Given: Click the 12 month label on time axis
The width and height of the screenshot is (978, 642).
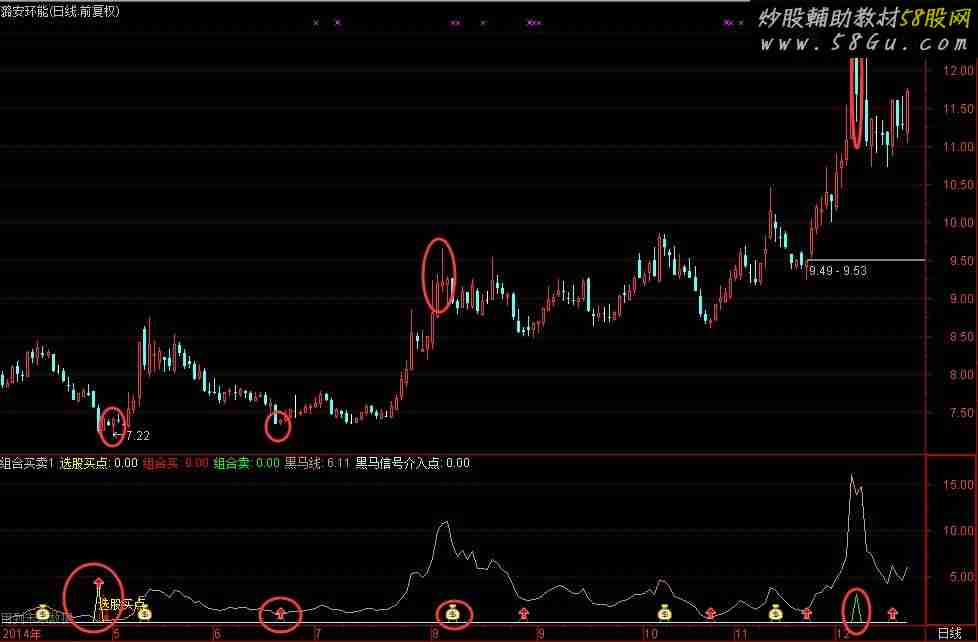Looking at the screenshot, I should (843, 635).
